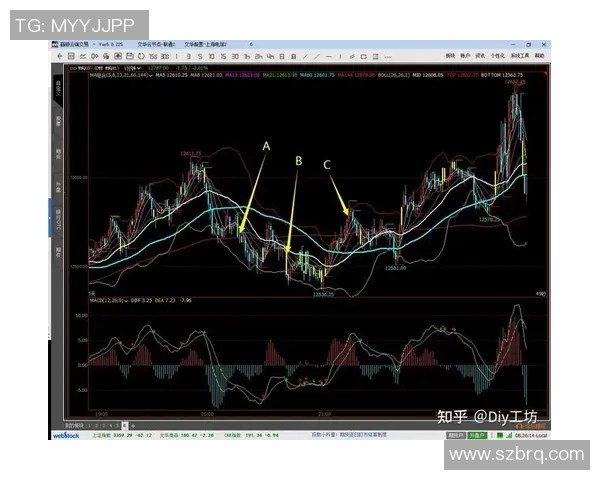Image resolution: width=600 pixels, height=480 pixels.
Task: Open the 资讯 menu
Action: click(x=480, y=56)
